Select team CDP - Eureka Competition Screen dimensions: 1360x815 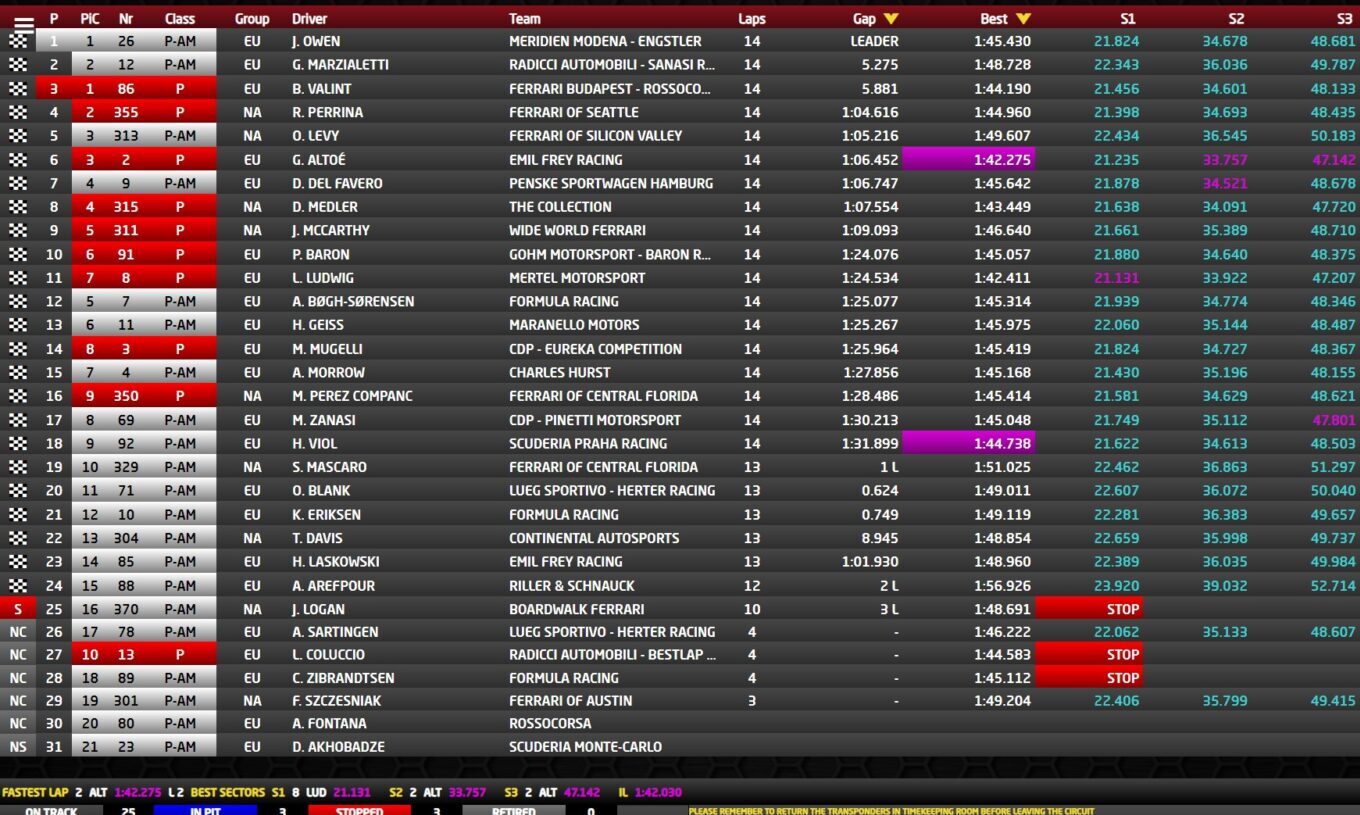click(x=595, y=349)
